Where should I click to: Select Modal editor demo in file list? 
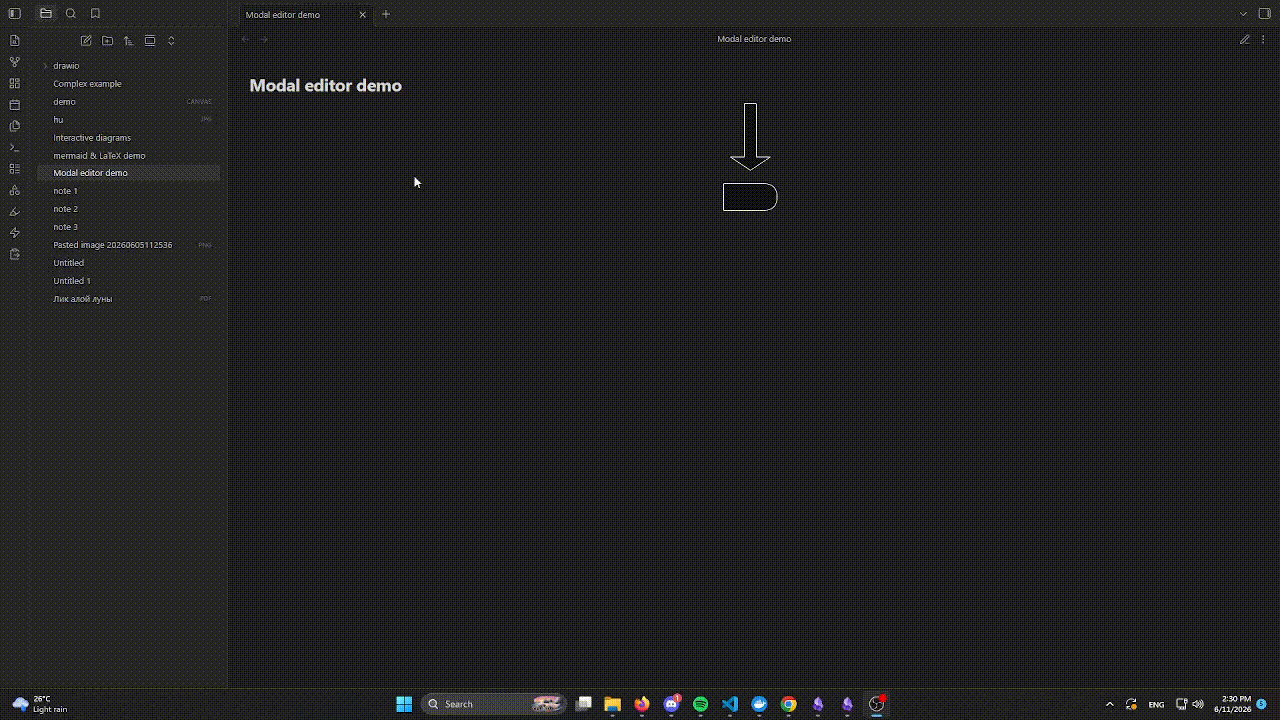(x=128, y=173)
